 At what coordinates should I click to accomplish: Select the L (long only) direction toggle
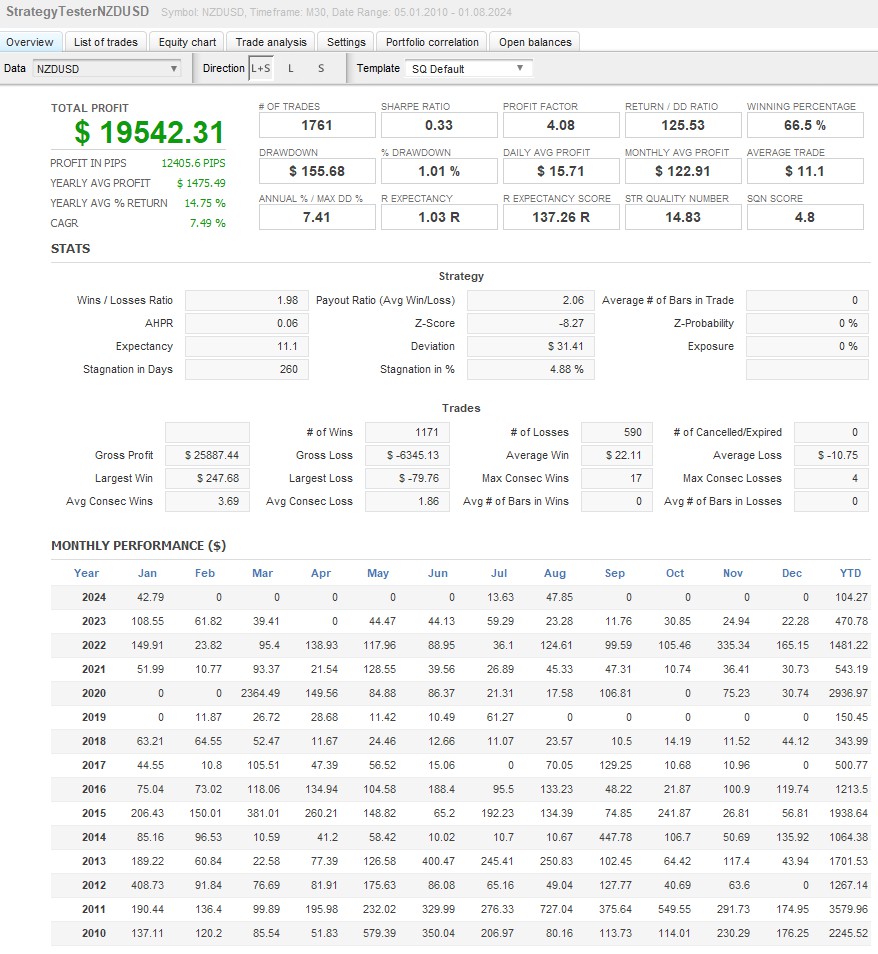coord(291,68)
